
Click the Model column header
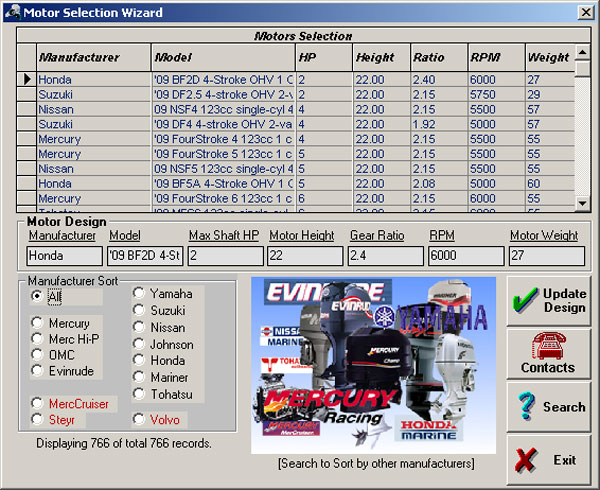coord(223,57)
